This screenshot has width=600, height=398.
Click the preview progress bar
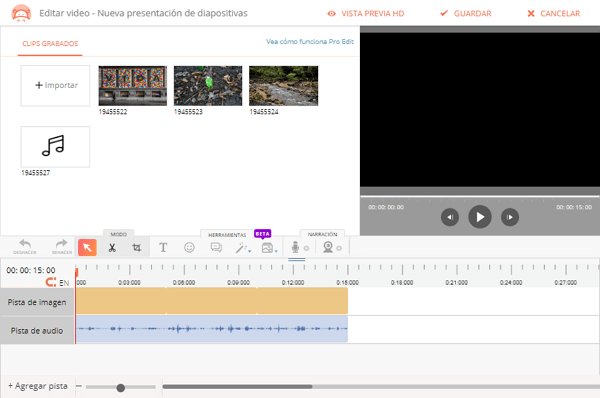(x=480, y=197)
